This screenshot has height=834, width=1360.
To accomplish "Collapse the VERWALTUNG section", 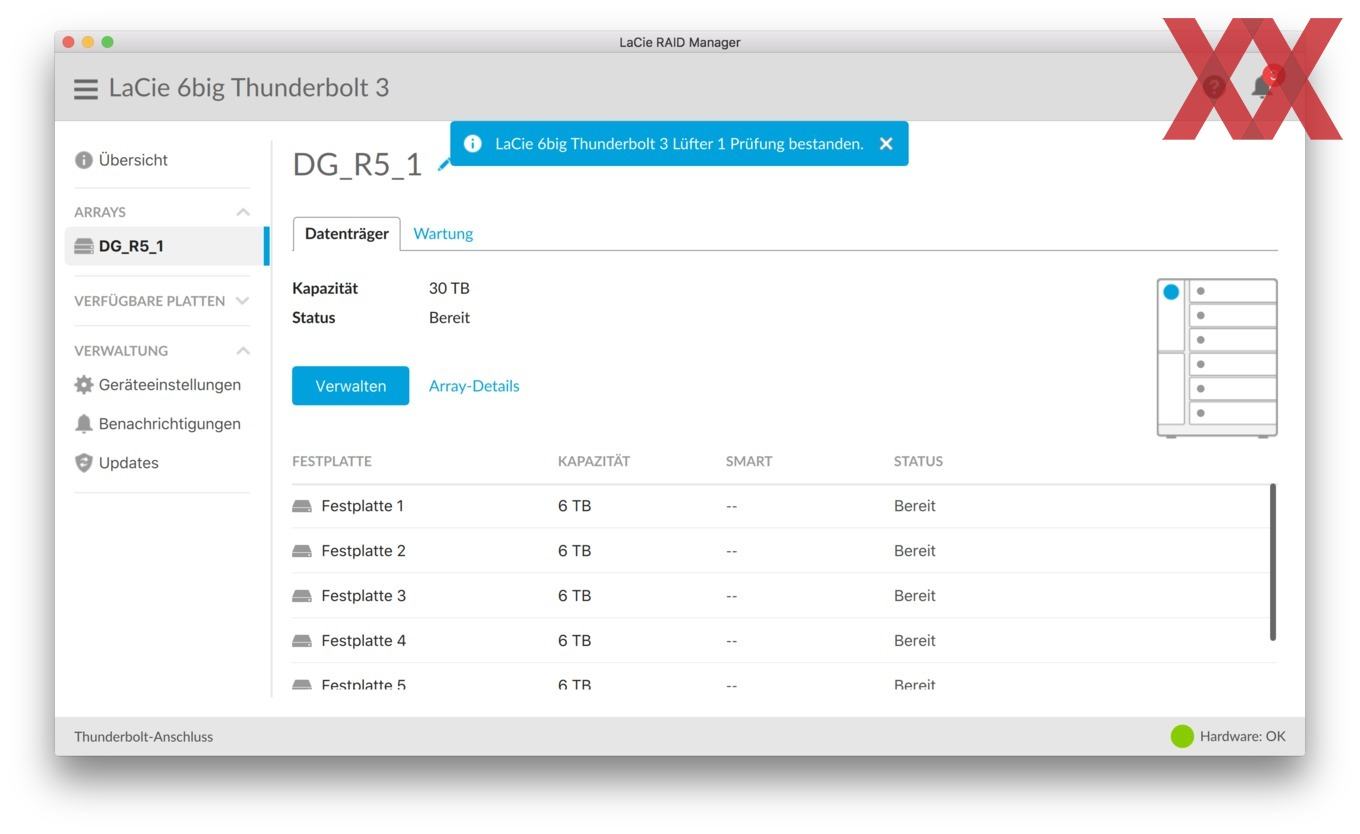I will pos(242,351).
